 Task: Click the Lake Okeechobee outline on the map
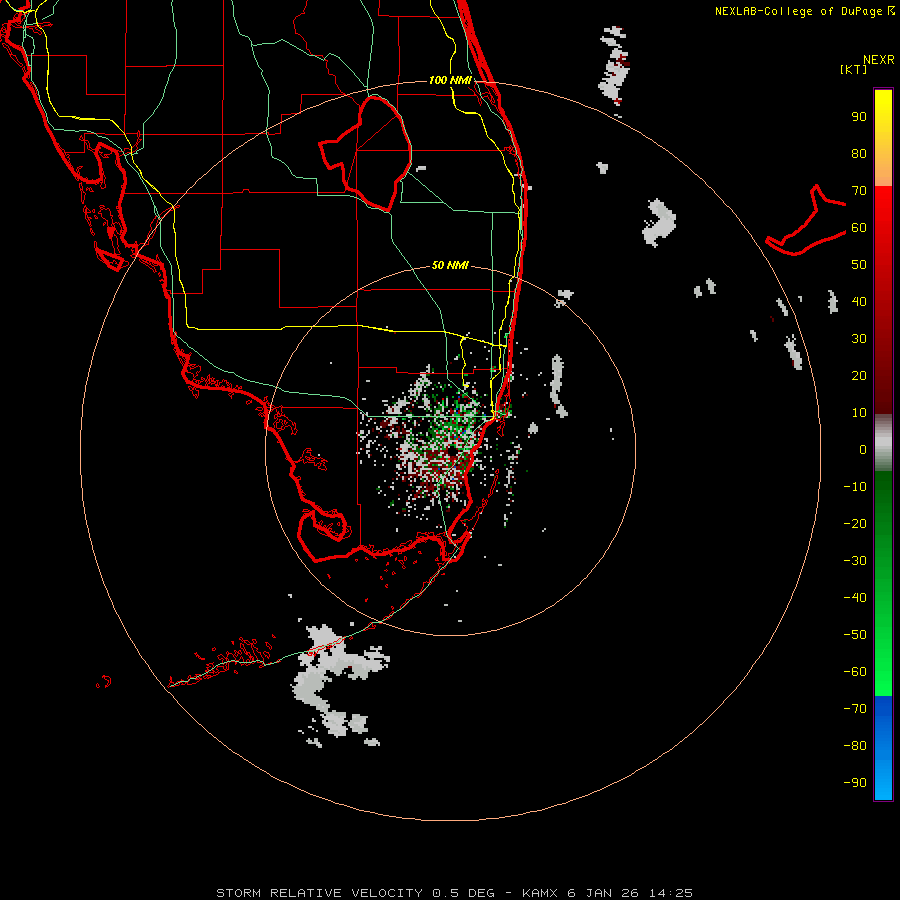click(366, 154)
